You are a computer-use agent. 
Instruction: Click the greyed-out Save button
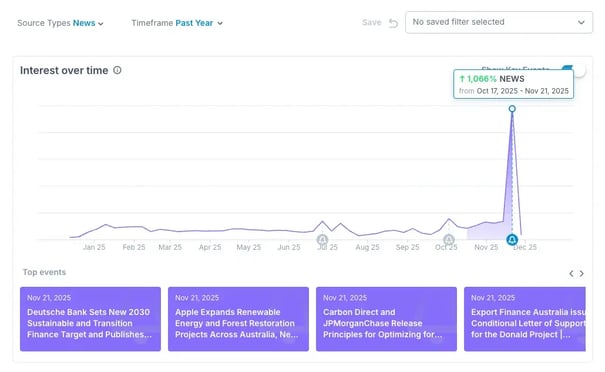click(372, 23)
